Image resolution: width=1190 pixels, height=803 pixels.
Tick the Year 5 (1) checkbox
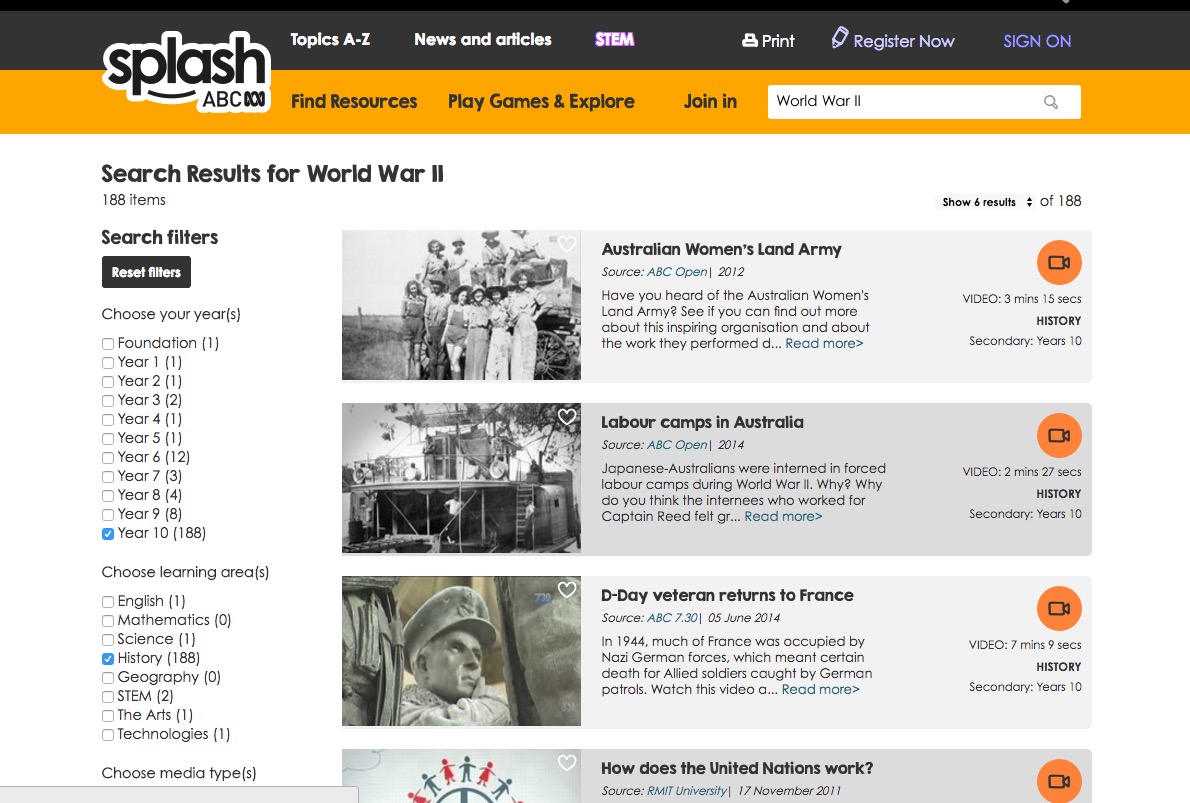pos(108,439)
